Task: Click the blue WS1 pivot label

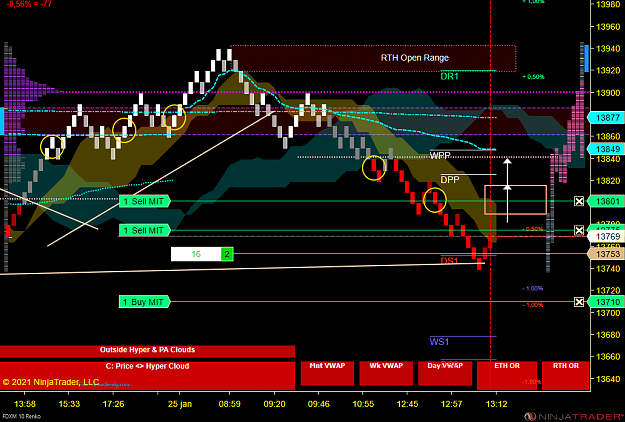Action: coord(439,342)
